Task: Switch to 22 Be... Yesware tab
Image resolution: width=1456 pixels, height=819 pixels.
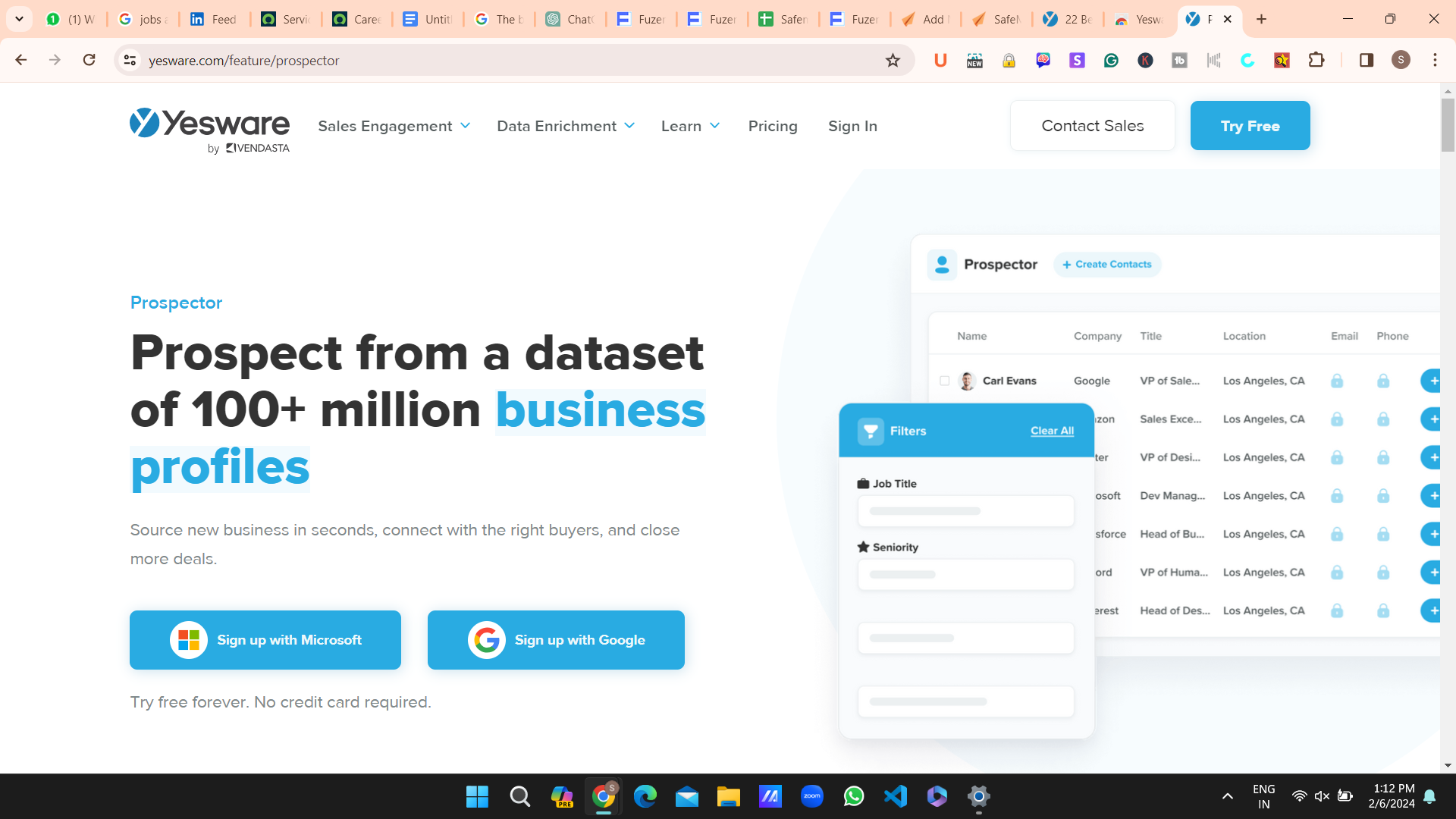Action: point(1068,19)
